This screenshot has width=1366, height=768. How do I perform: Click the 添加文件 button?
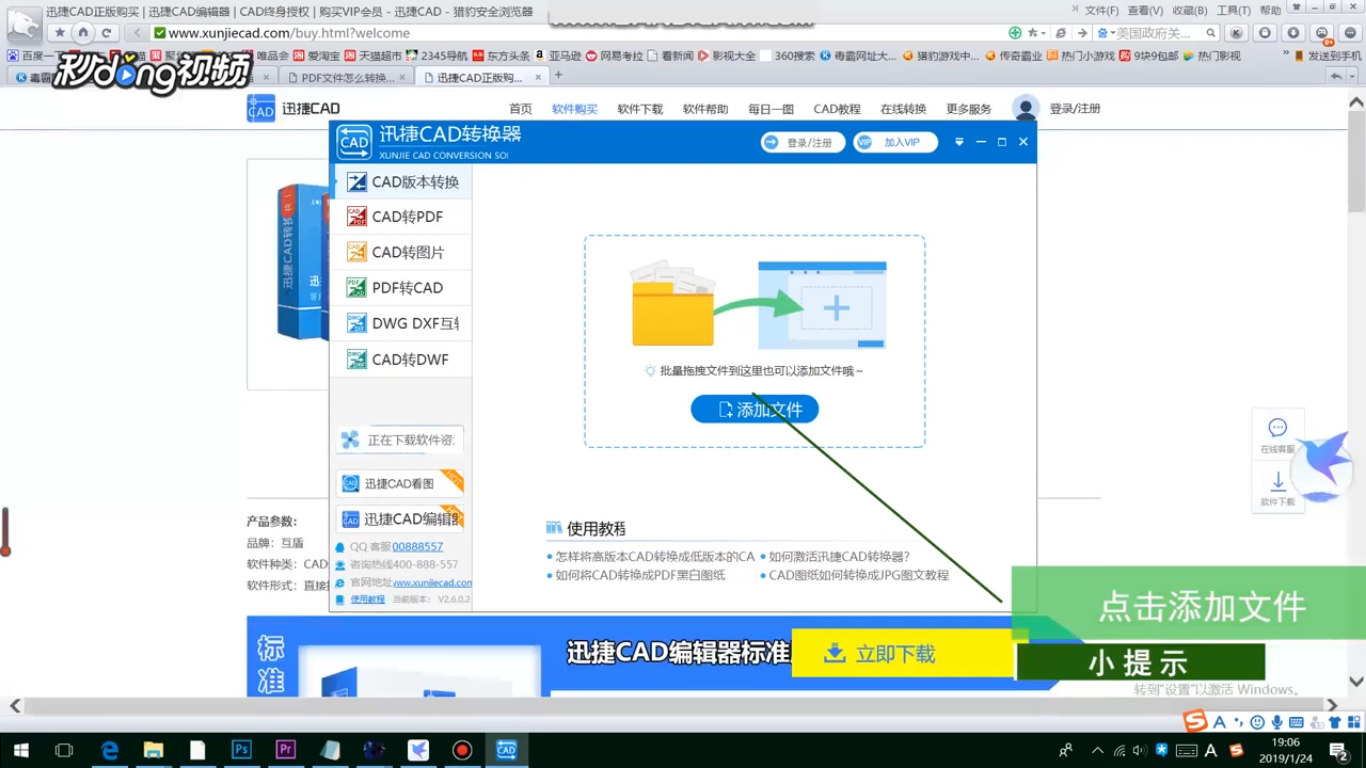[x=754, y=409]
